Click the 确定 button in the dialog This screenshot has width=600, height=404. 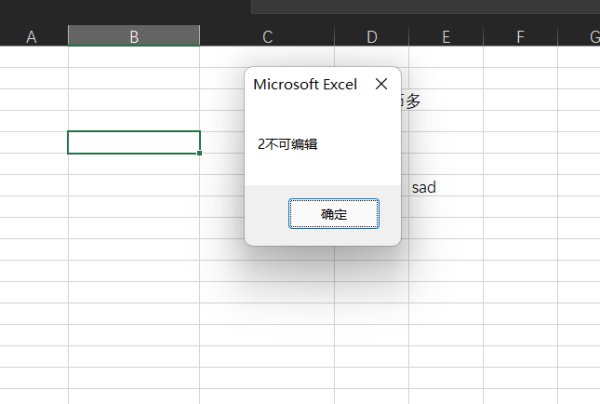pyautogui.click(x=334, y=213)
